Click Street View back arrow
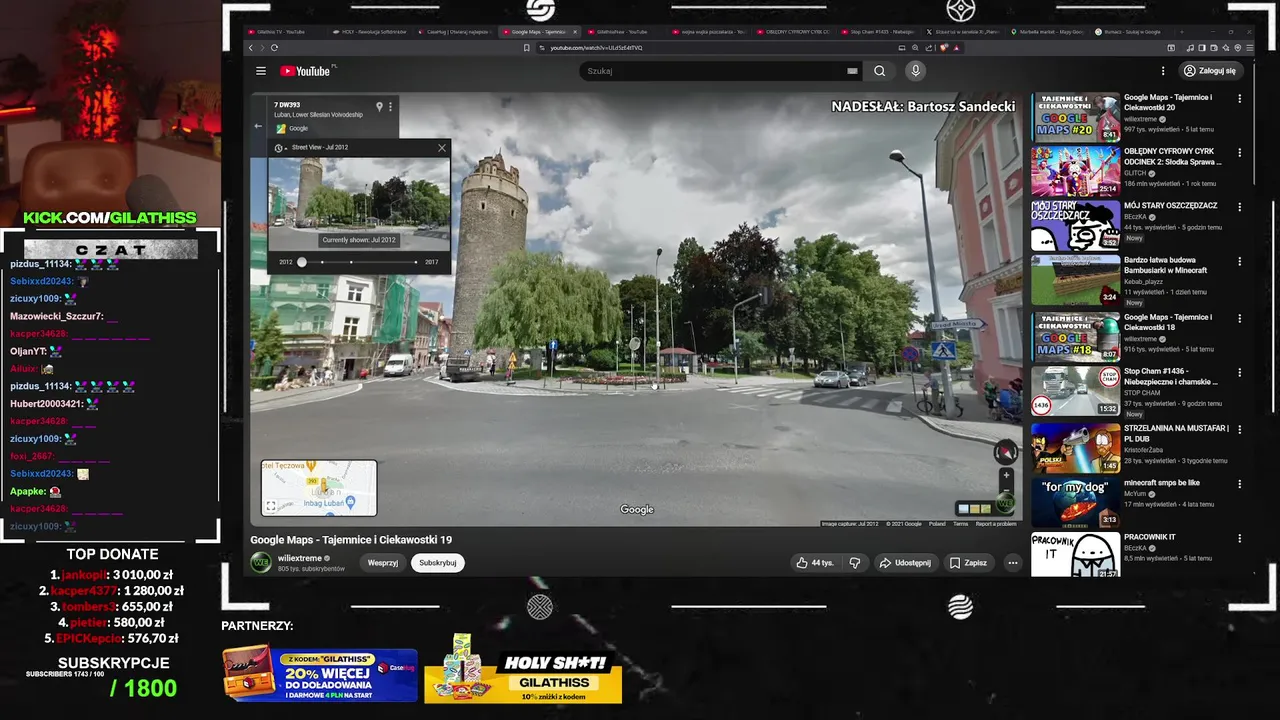The height and width of the screenshot is (720, 1280). [258, 126]
